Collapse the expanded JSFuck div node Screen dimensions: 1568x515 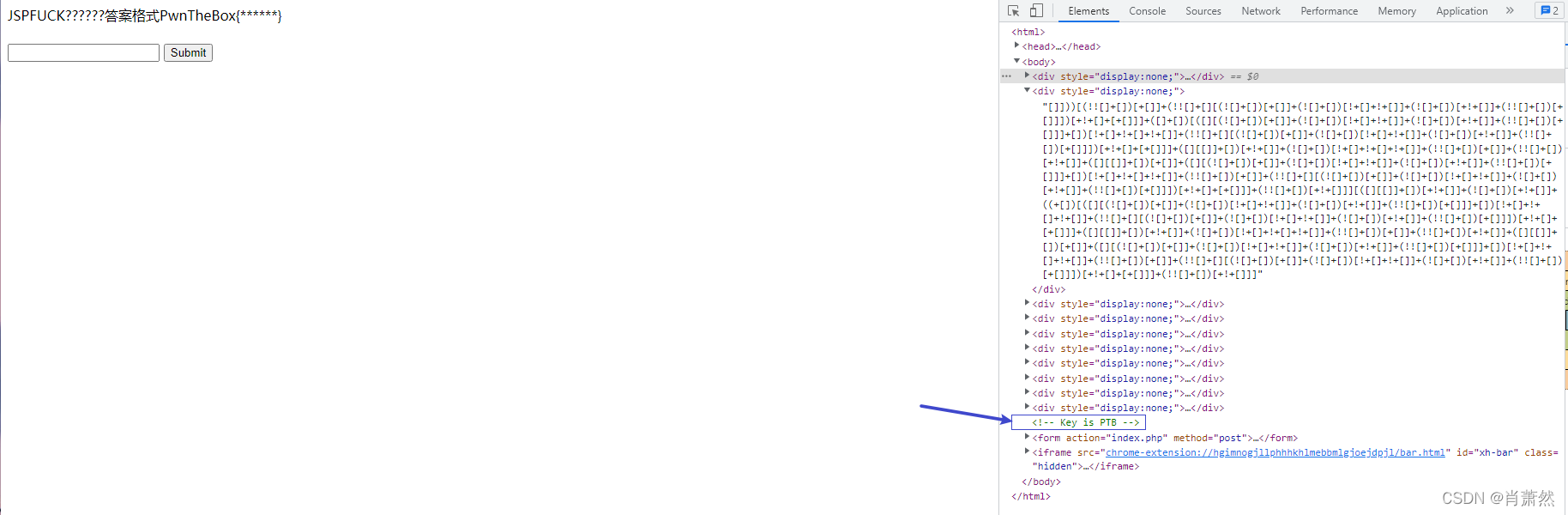1028,91
